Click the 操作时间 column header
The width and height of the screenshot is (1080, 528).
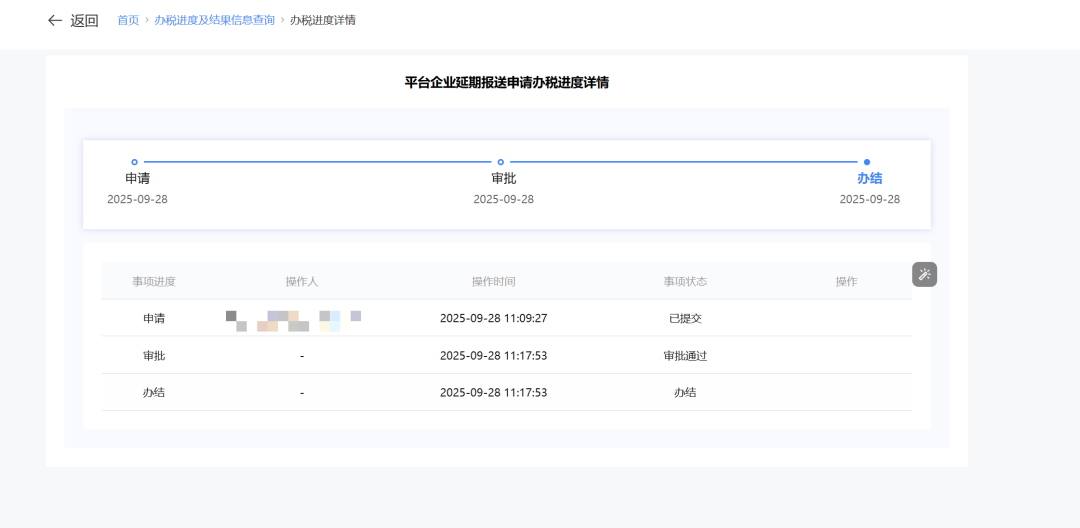[x=493, y=282]
